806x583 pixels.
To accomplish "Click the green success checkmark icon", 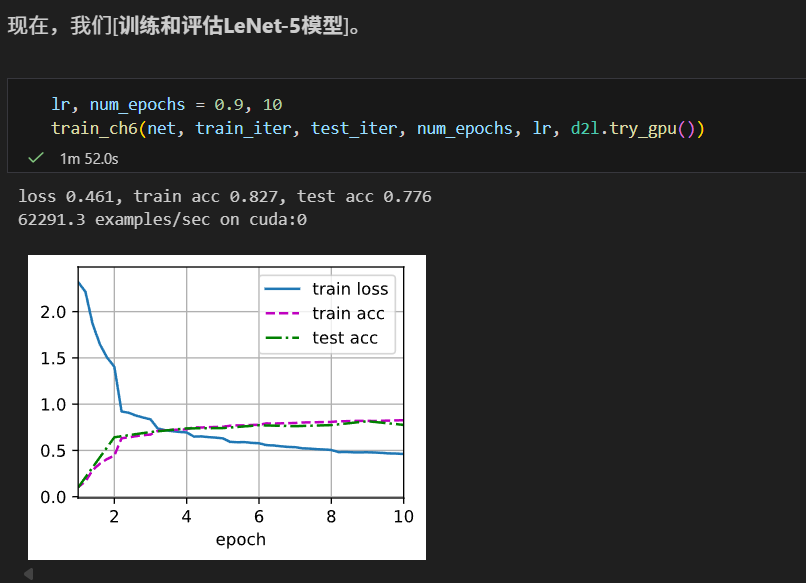I will click(36, 158).
